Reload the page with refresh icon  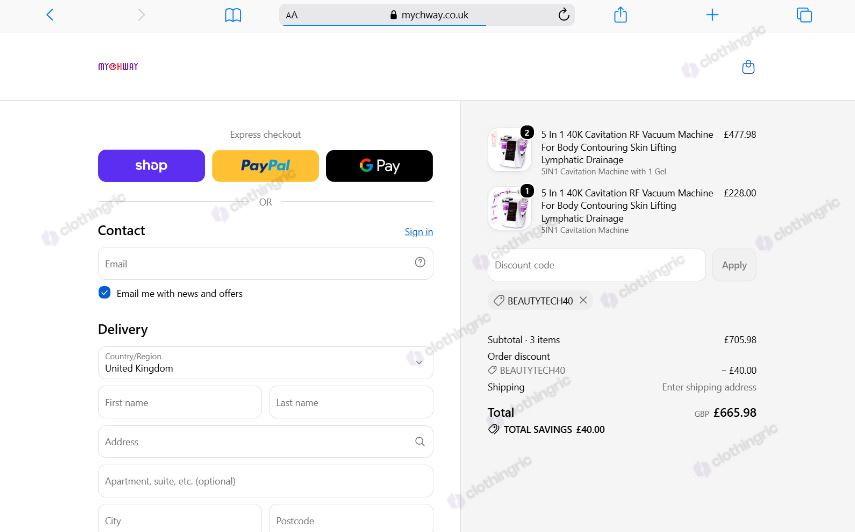(564, 15)
